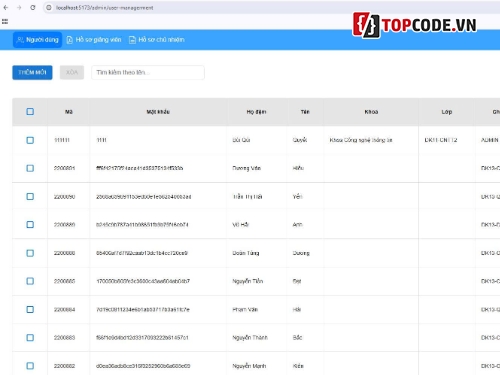Click the document icon beside Hồ sơ giảng viên
This screenshot has height=375, width=500.
69,40
